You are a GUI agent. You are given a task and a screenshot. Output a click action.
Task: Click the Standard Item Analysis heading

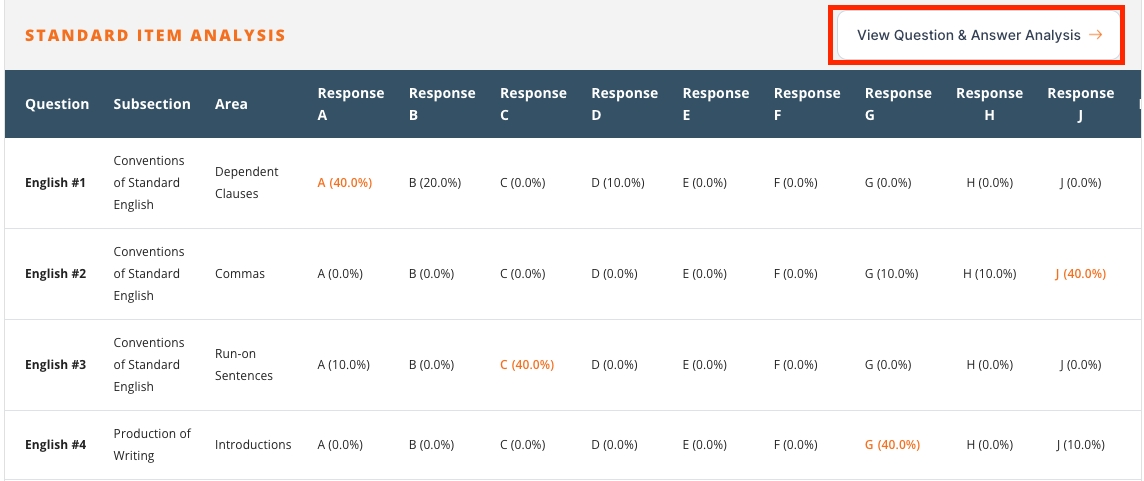pyautogui.click(x=155, y=36)
